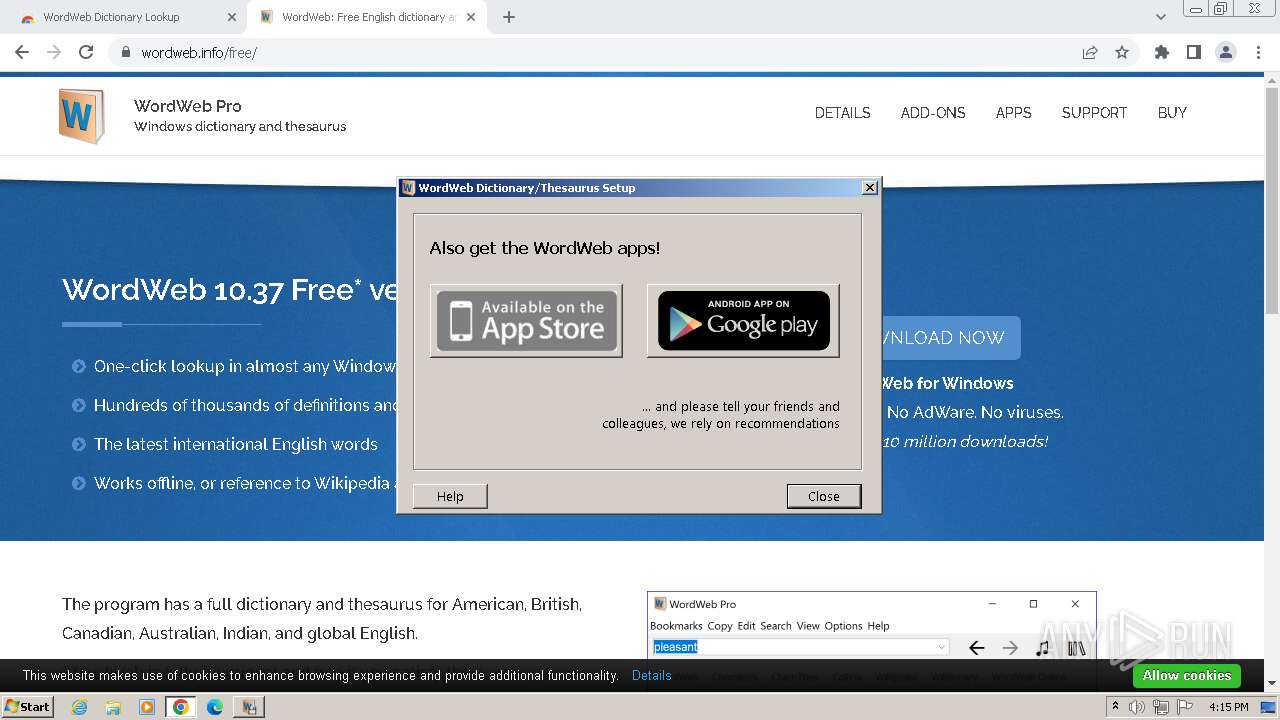Close the WordWeb Dictionary Lookup tab
Screen dimensions: 1280x720
coord(232,17)
